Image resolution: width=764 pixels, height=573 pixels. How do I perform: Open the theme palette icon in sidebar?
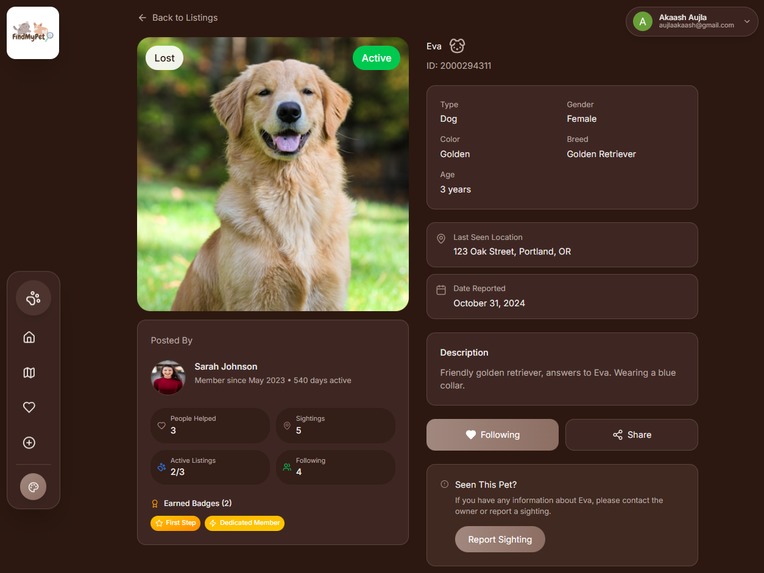point(33,487)
